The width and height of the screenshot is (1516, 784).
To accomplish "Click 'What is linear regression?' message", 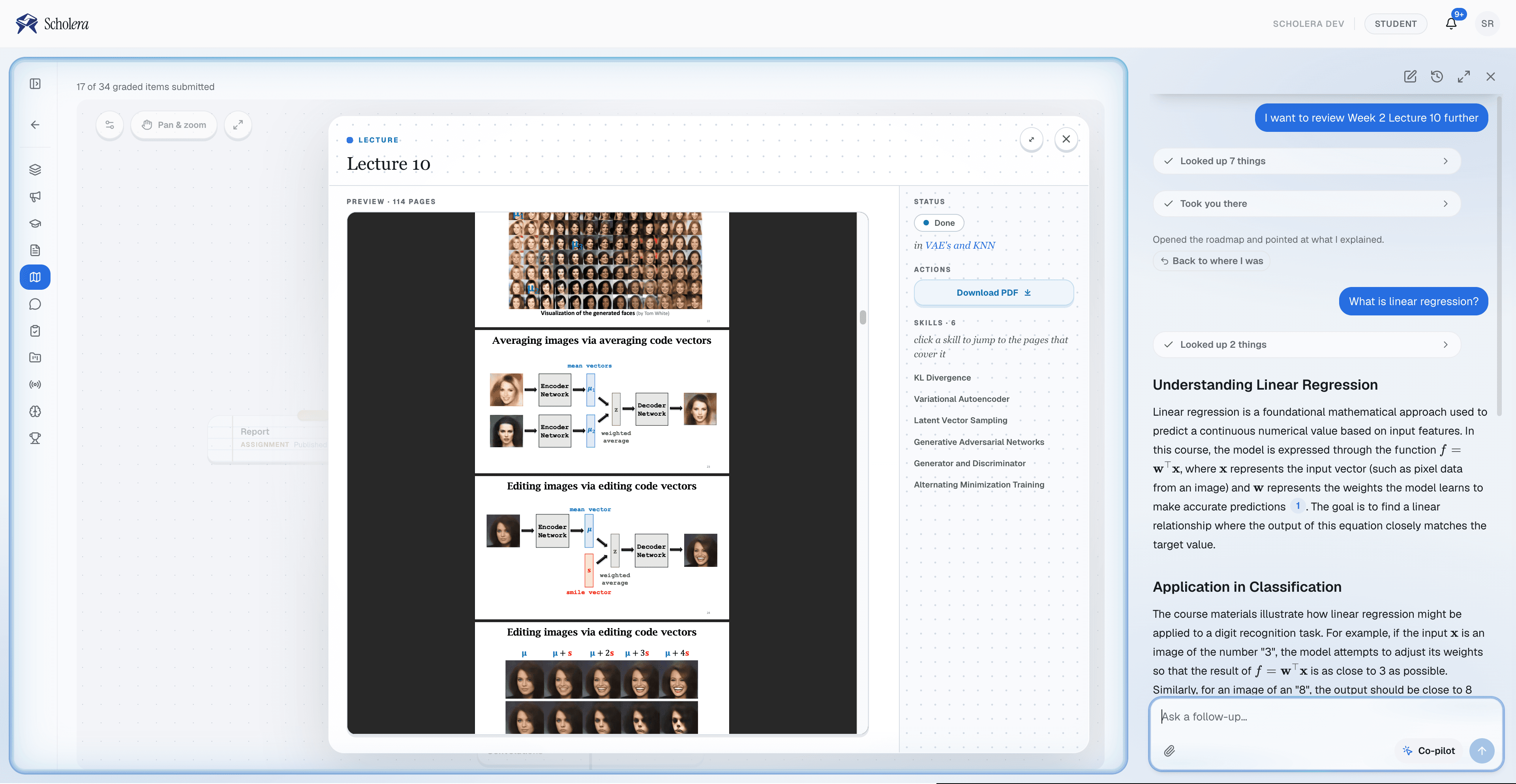I will pos(1413,301).
